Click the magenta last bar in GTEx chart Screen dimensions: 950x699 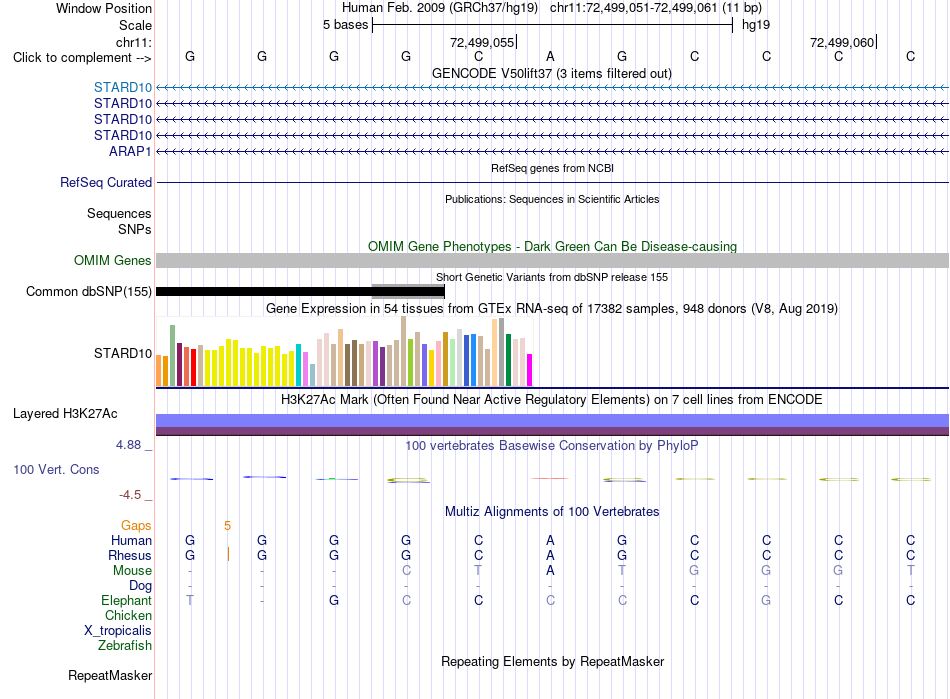point(530,370)
